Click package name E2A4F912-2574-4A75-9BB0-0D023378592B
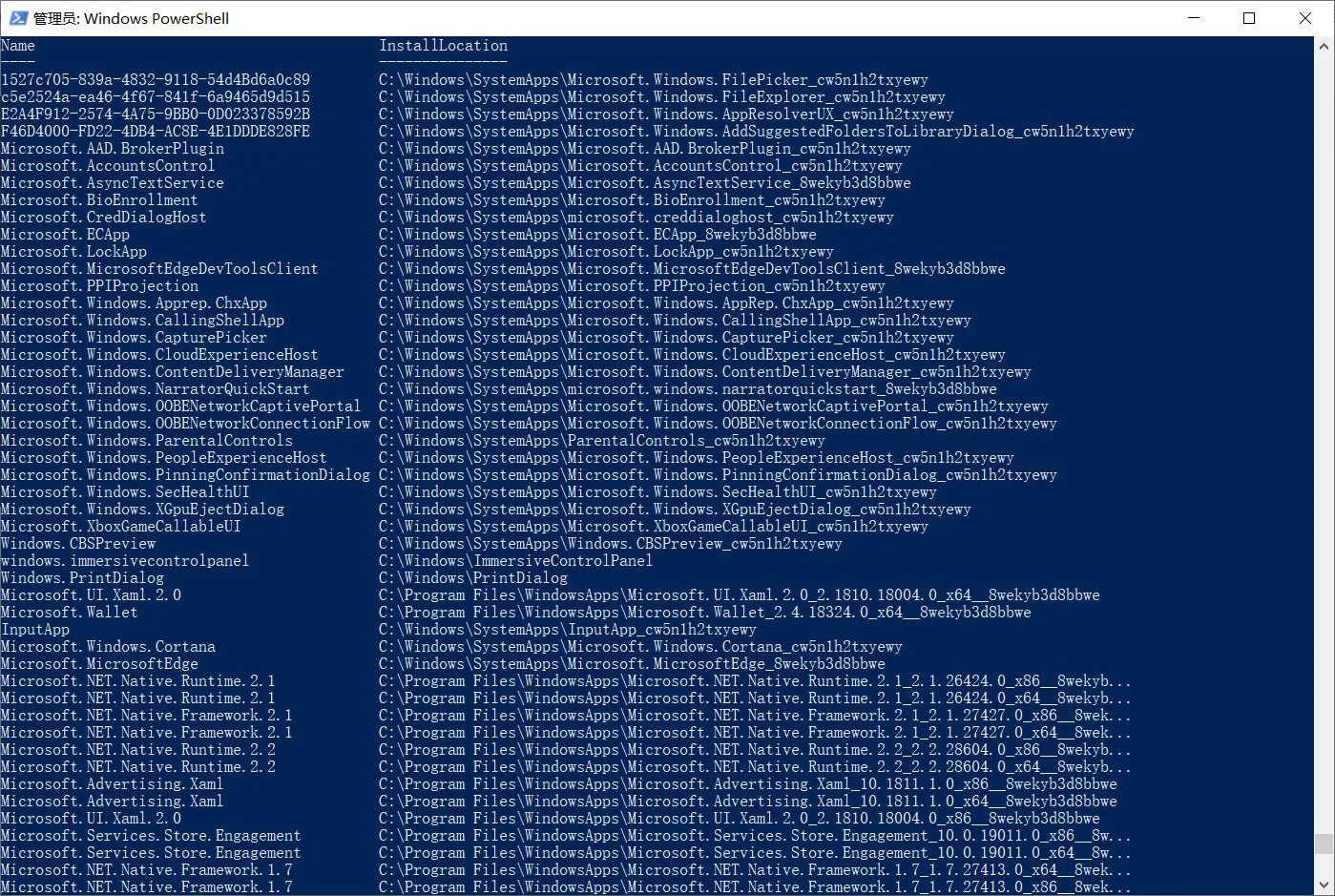This screenshot has width=1335, height=896. (x=156, y=115)
